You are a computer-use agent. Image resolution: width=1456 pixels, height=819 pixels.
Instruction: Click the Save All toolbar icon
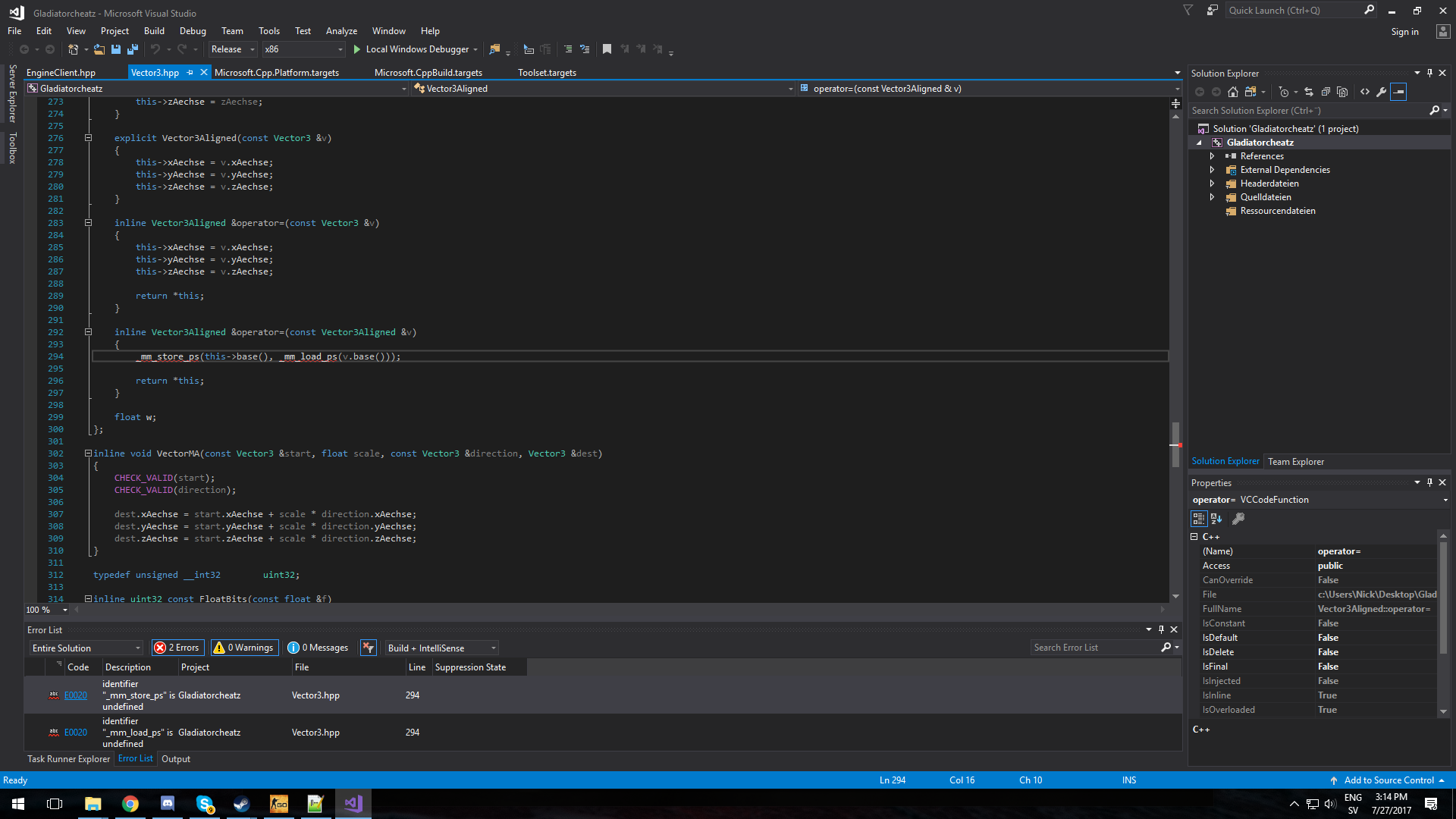(133, 49)
